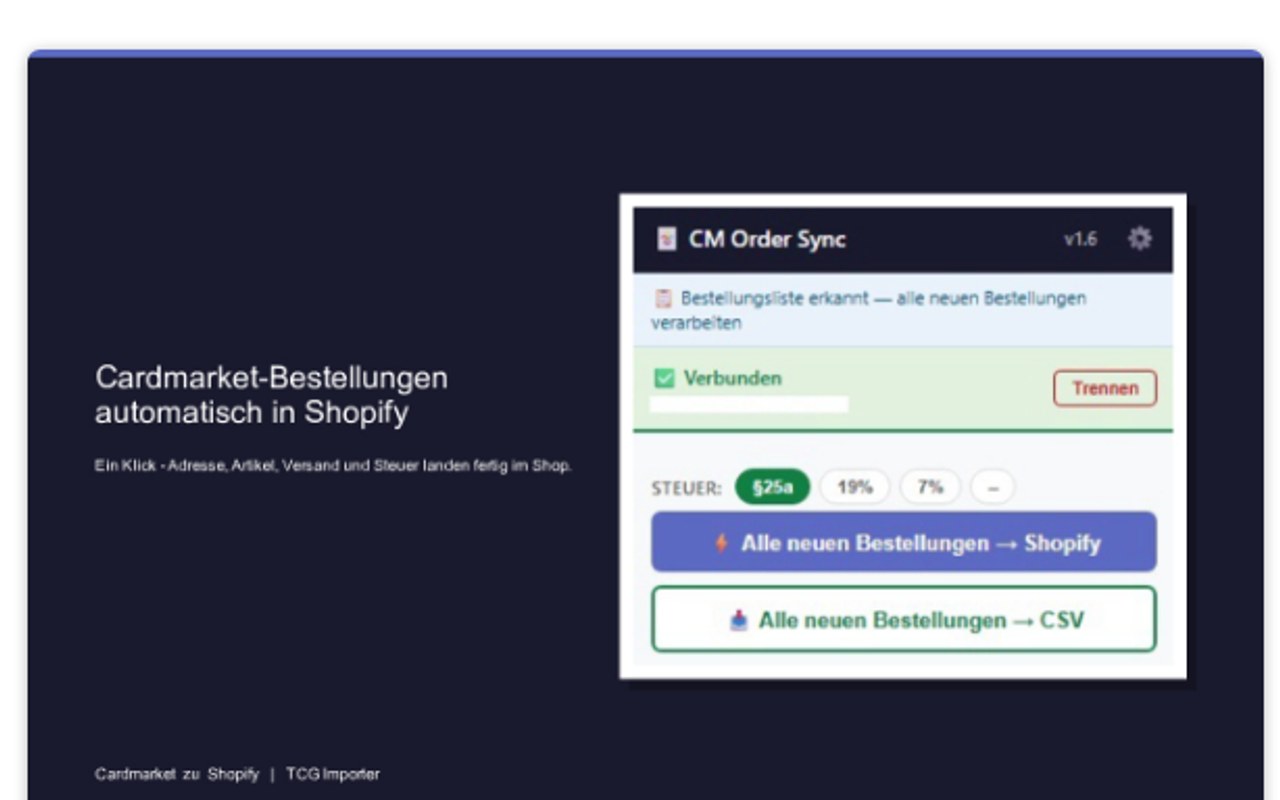Click the download icon on CSV button

pyautogui.click(x=738, y=620)
